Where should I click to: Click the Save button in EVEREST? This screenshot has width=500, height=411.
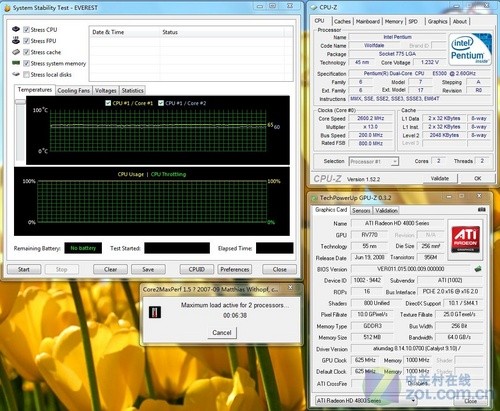(148, 269)
